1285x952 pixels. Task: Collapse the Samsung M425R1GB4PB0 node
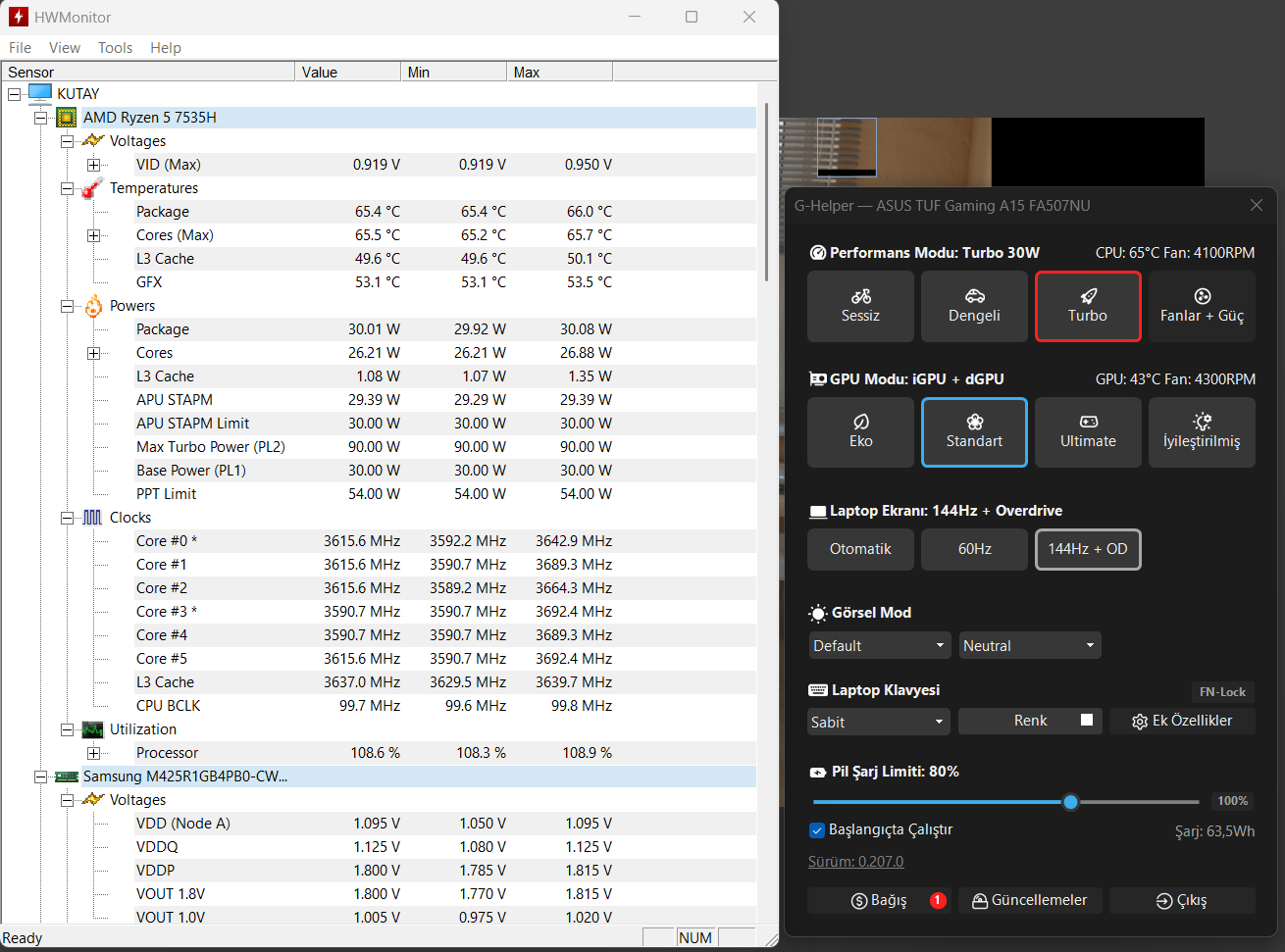pos(40,777)
